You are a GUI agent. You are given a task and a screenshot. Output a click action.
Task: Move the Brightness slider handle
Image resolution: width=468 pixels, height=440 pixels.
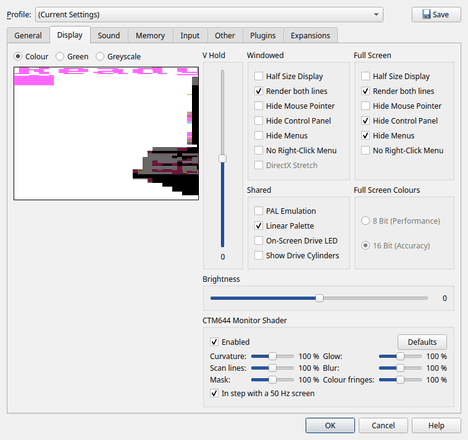[319, 298]
